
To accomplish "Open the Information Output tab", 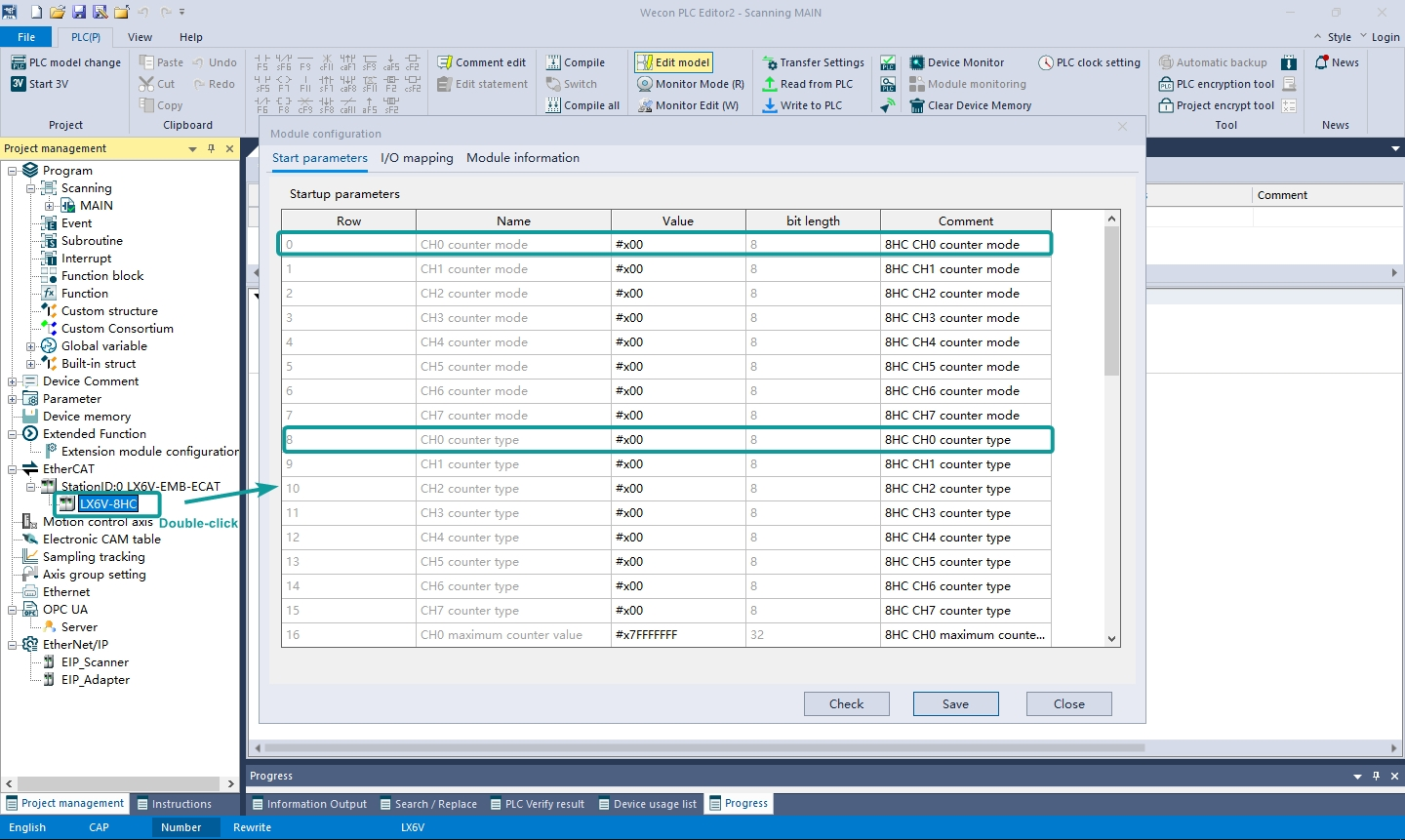I will pyautogui.click(x=308, y=804).
